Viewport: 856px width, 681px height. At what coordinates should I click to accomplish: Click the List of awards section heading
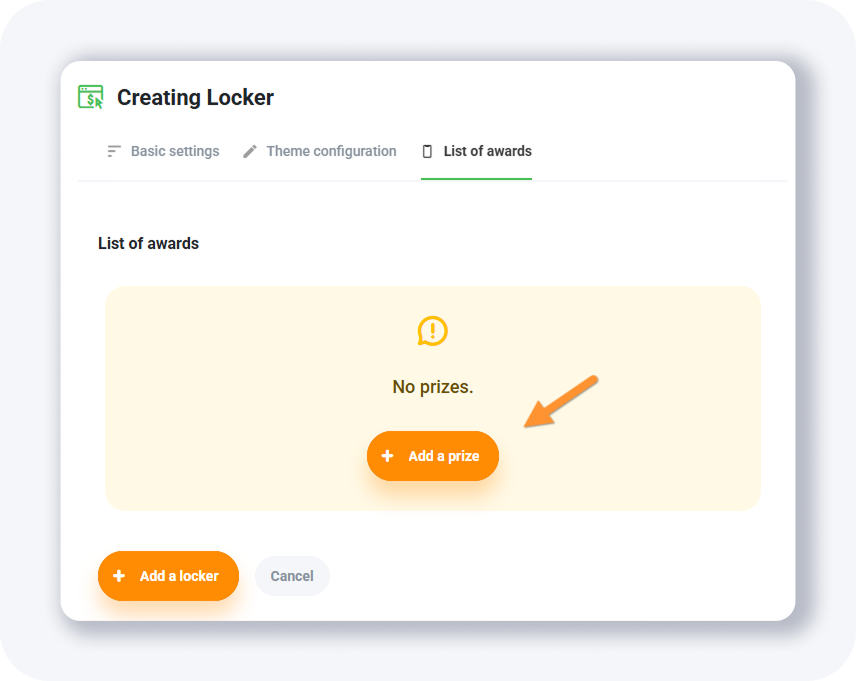[x=148, y=243]
